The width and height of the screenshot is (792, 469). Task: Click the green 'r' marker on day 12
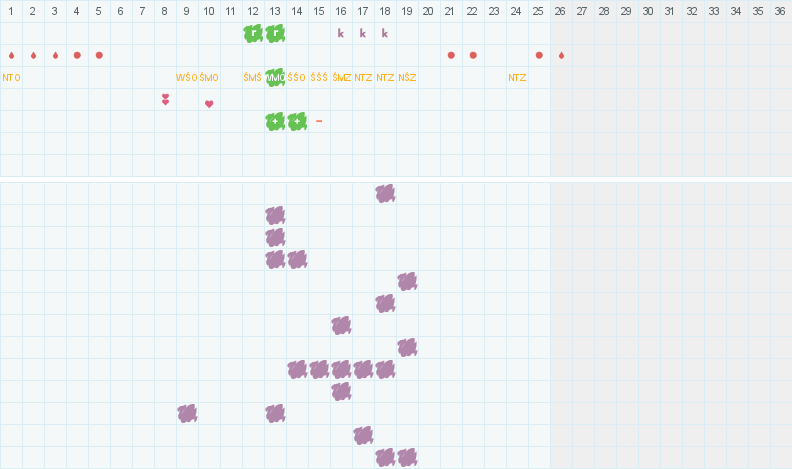(x=253, y=33)
